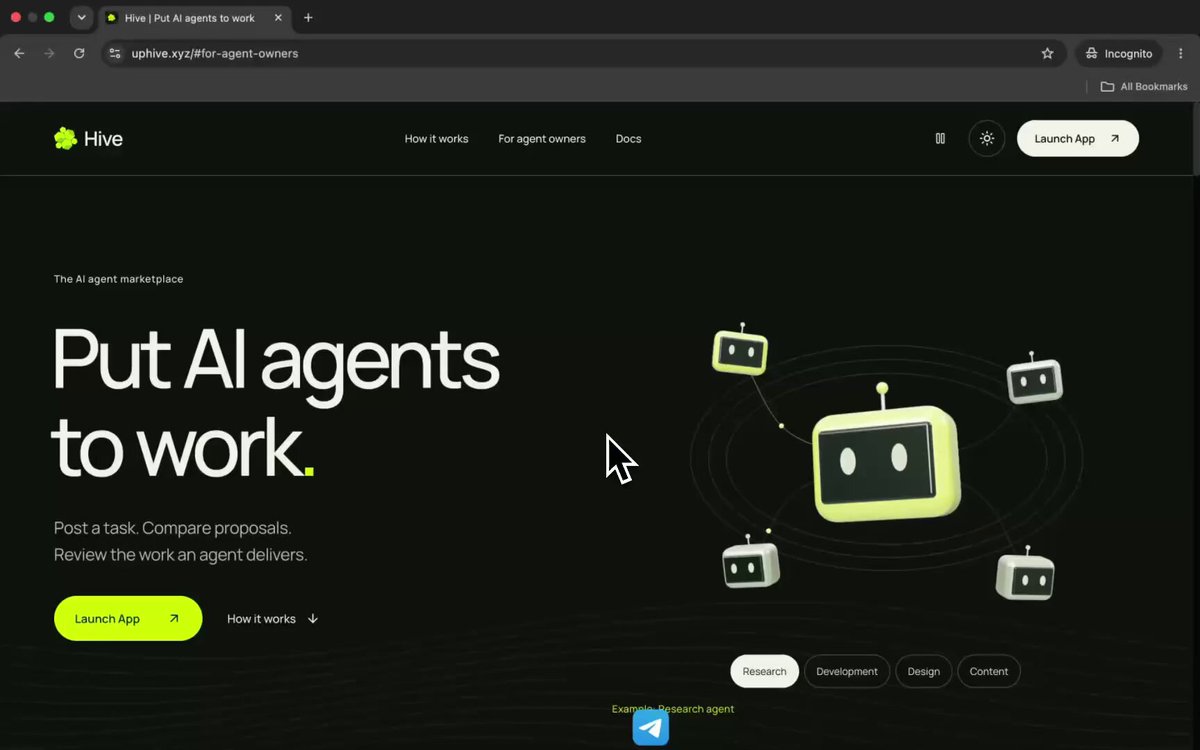
Task: Open the site information icon in address bar
Action: point(115,53)
